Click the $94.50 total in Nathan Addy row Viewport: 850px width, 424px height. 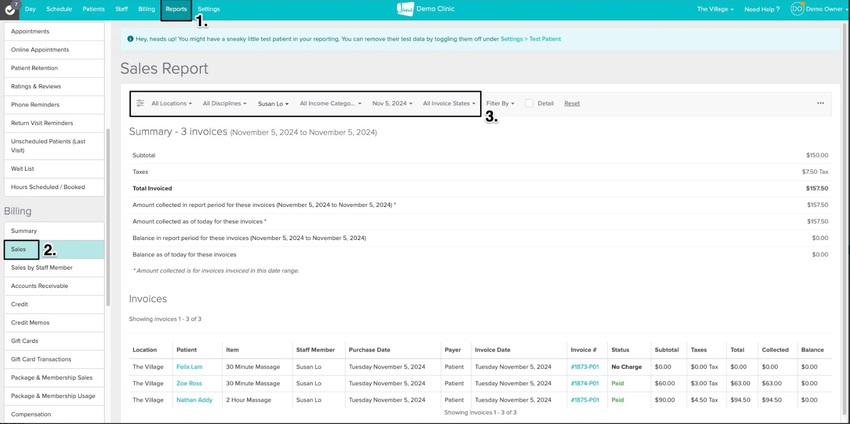click(740, 400)
